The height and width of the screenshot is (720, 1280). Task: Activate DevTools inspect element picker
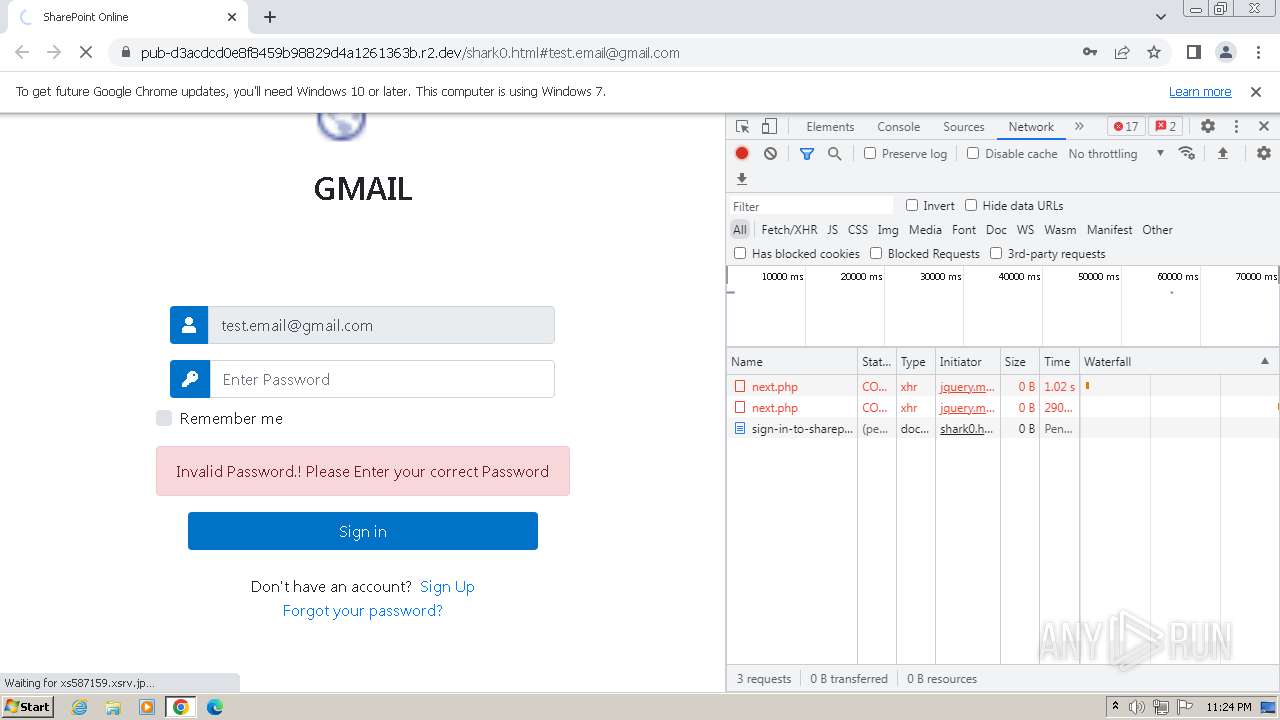742,127
